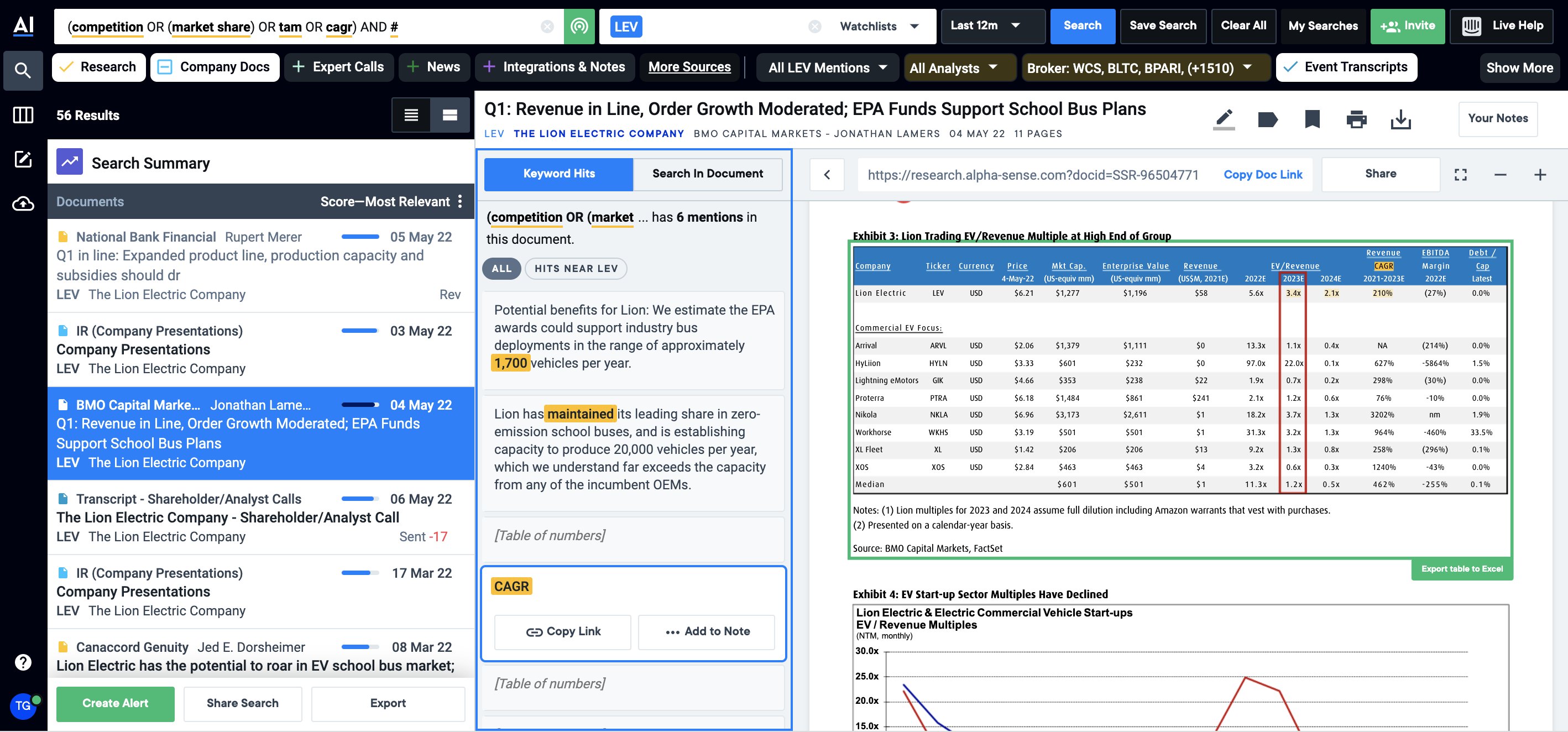Click Export table to Excel
The image size is (1568, 732).
(x=1461, y=569)
